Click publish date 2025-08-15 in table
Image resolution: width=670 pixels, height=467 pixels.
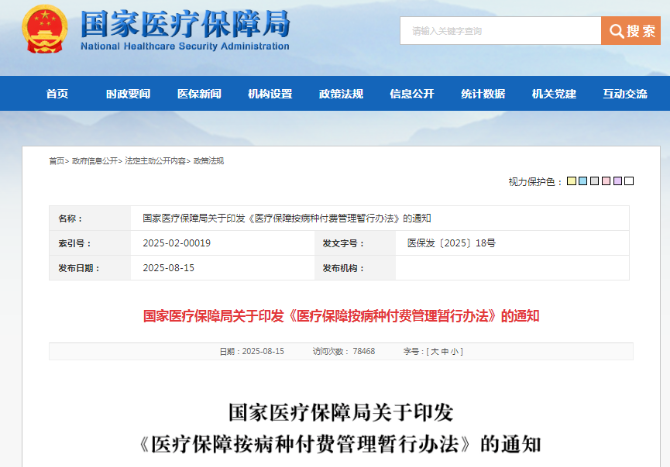point(168,268)
